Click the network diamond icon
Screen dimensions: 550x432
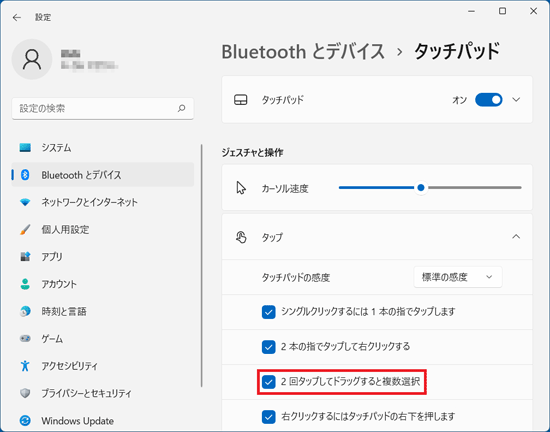[25, 202]
